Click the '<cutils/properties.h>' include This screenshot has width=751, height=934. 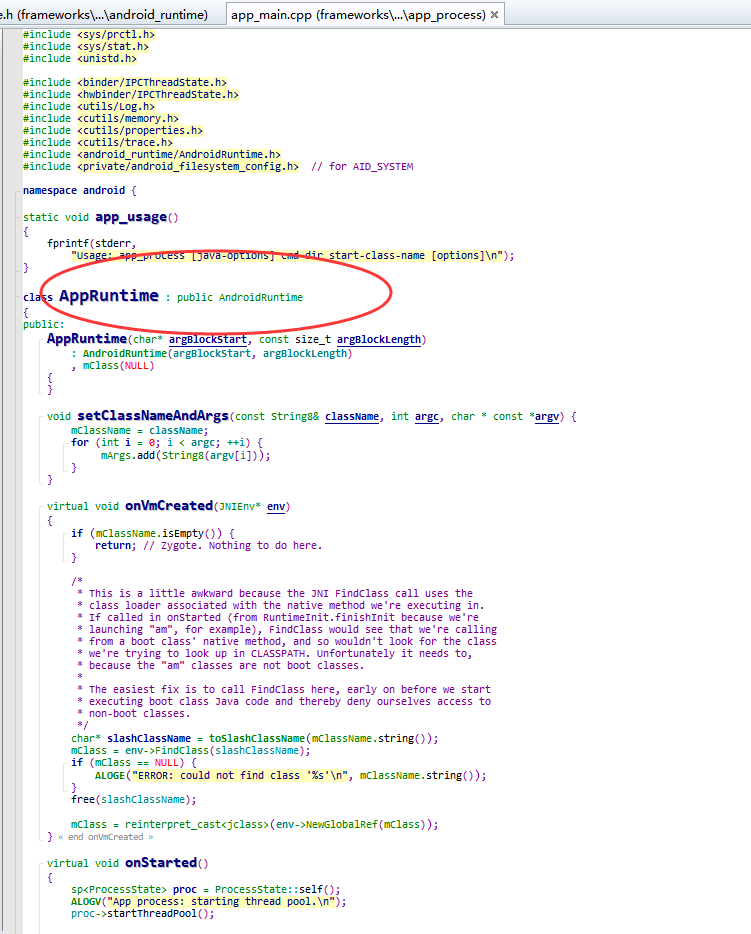[140, 130]
